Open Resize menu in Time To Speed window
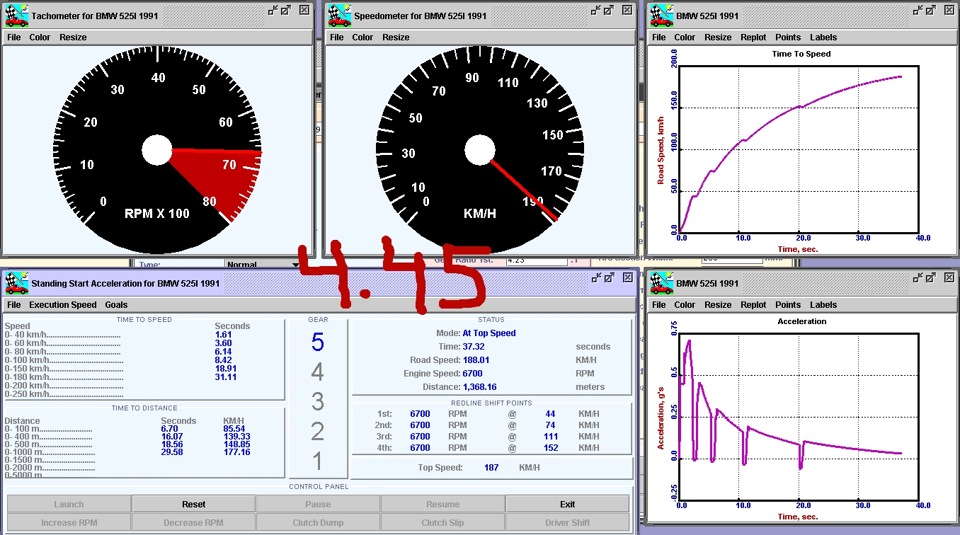960x535 pixels. coord(718,37)
